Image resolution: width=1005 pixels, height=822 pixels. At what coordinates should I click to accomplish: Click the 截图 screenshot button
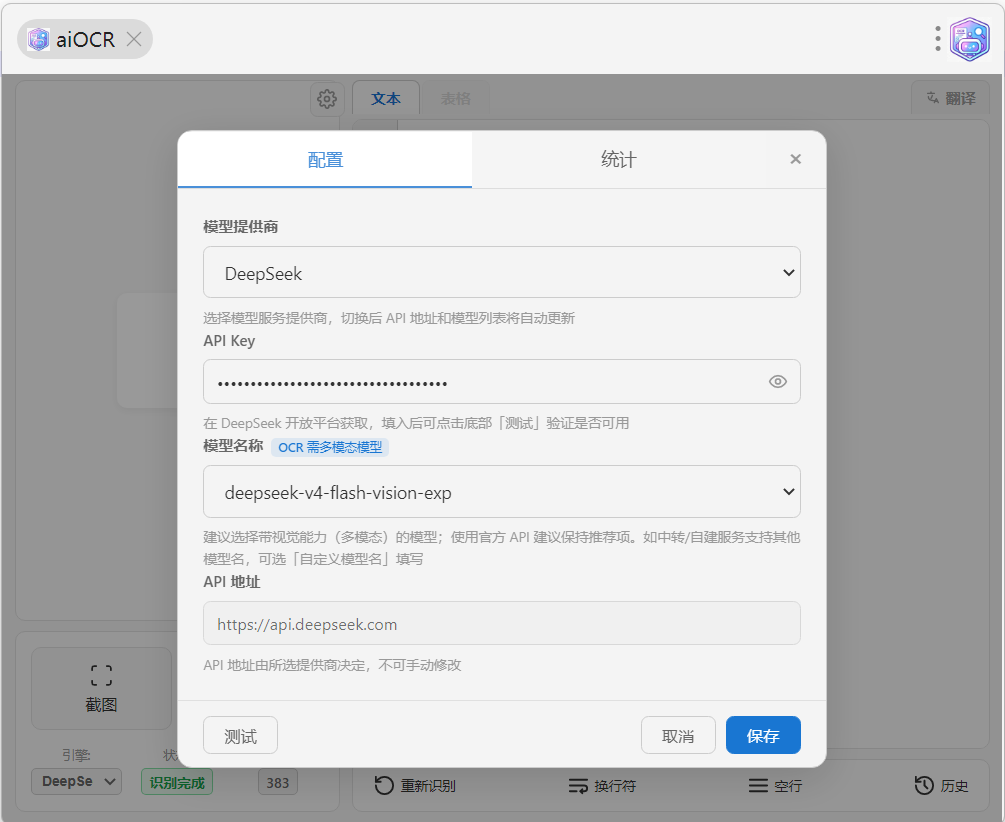coord(101,688)
